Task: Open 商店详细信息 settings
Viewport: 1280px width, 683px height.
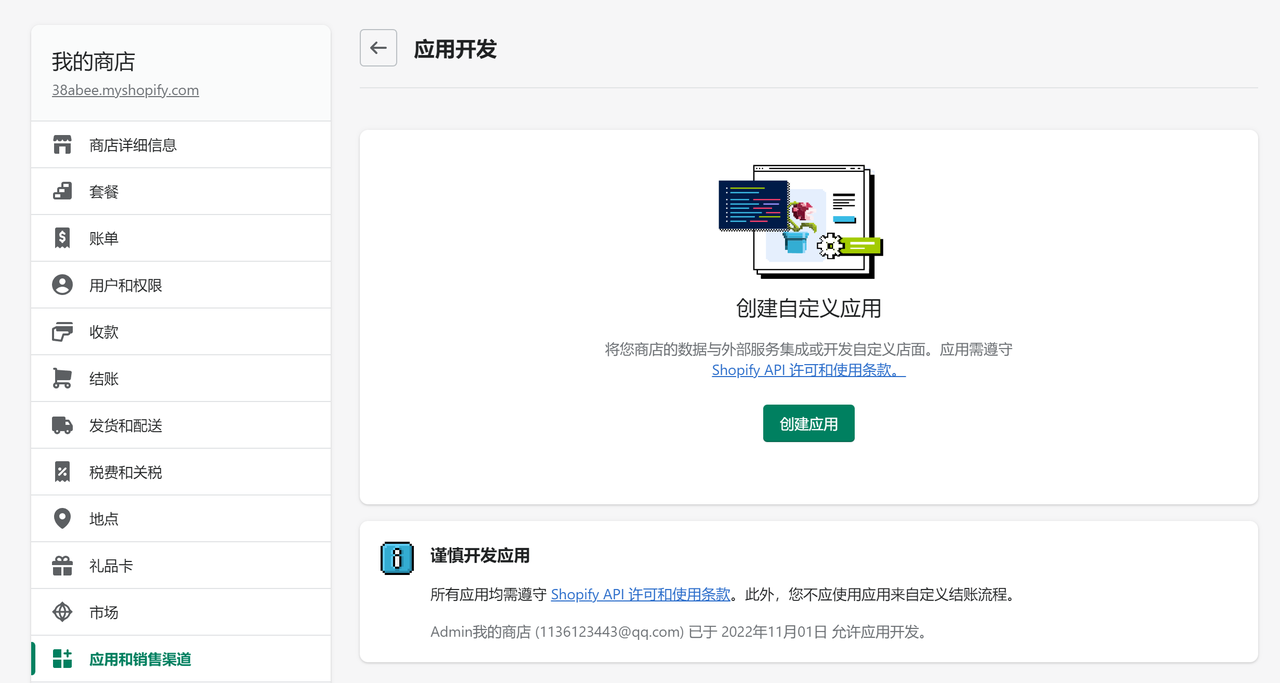Action: 181,145
